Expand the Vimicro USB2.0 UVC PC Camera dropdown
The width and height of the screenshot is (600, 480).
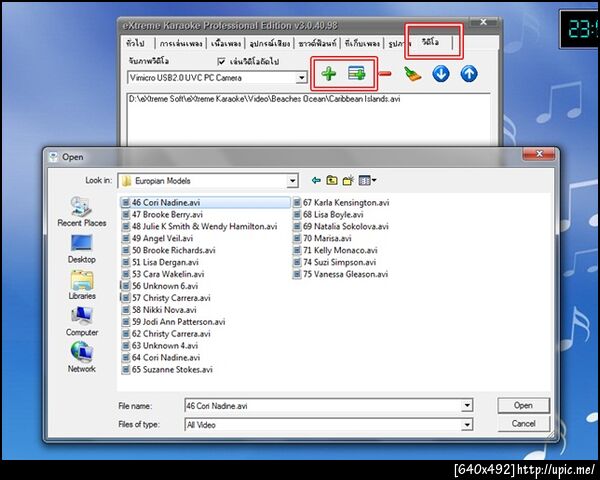(302, 78)
